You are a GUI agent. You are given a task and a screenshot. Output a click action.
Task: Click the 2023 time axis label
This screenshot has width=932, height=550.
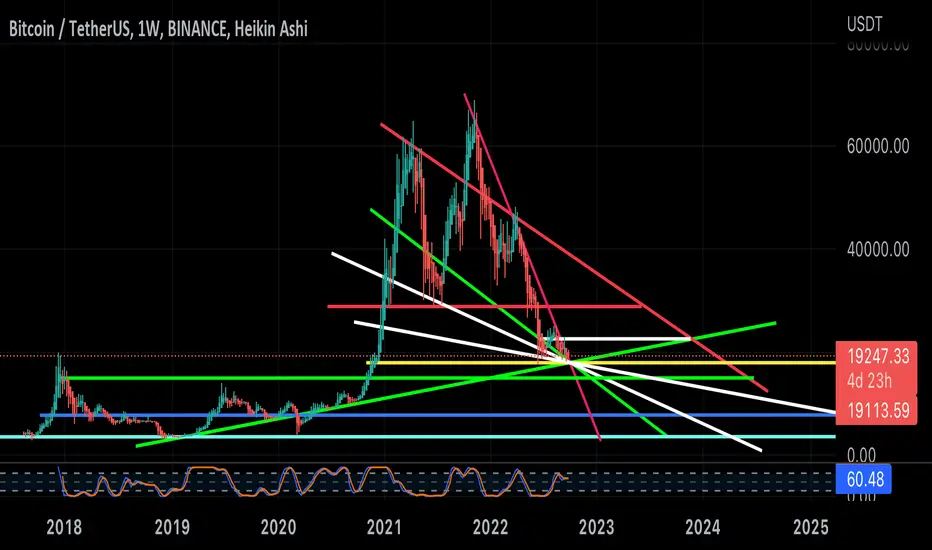click(x=596, y=527)
